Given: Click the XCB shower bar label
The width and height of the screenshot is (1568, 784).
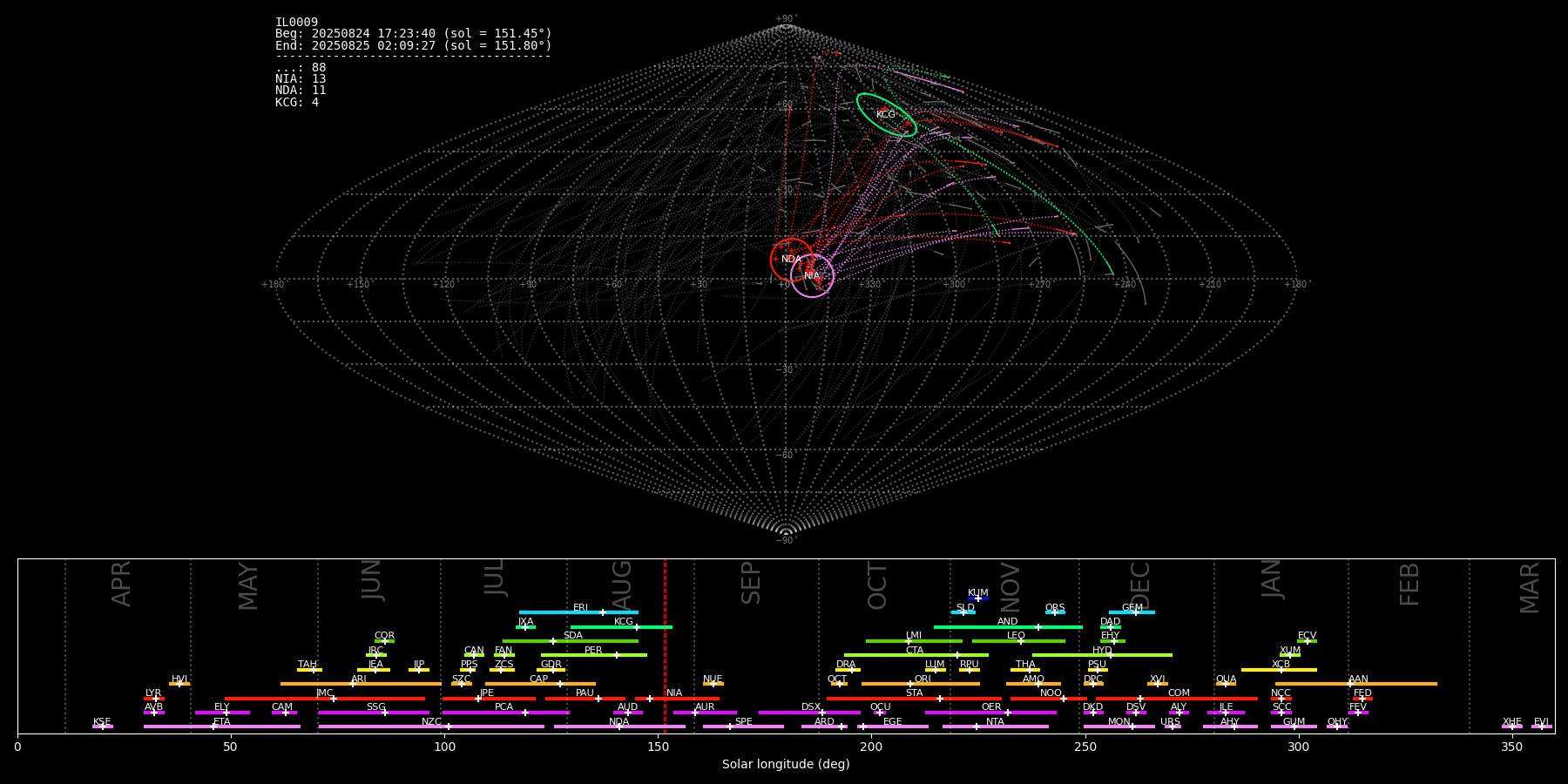Looking at the screenshot, I should click(1281, 665).
